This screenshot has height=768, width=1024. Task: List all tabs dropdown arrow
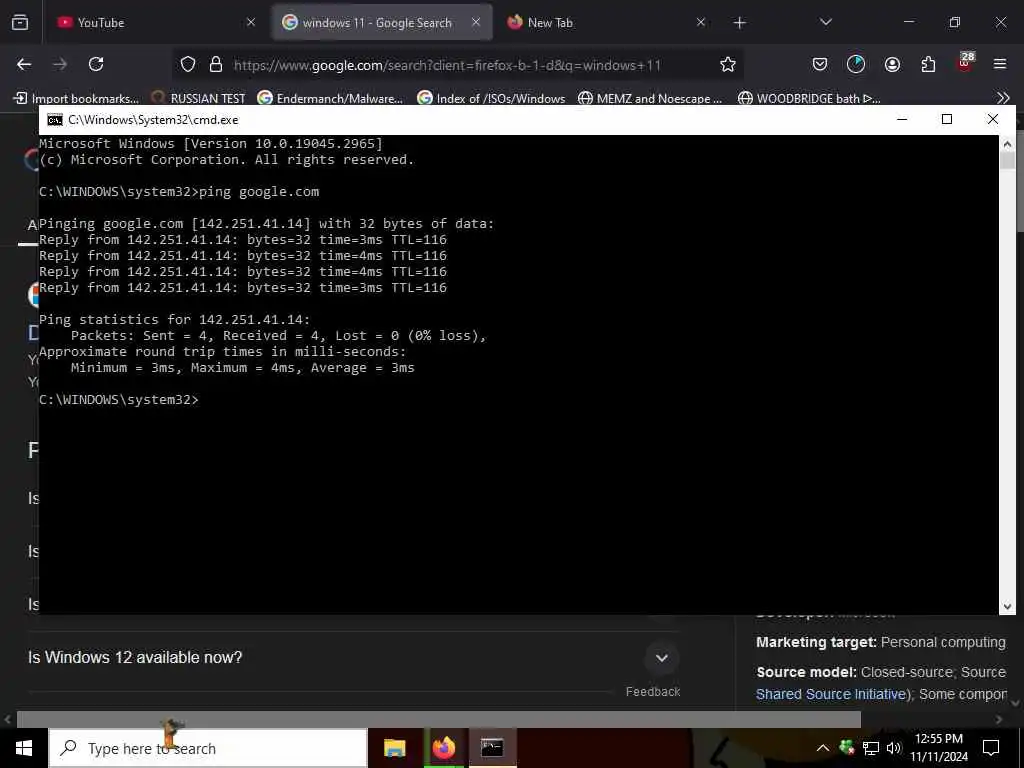(x=825, y=22)
